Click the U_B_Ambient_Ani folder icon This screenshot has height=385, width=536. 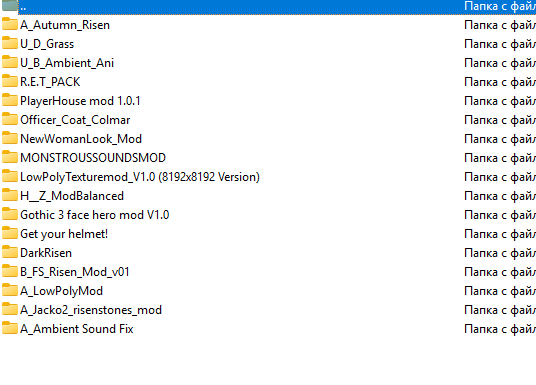click(10, 63)
